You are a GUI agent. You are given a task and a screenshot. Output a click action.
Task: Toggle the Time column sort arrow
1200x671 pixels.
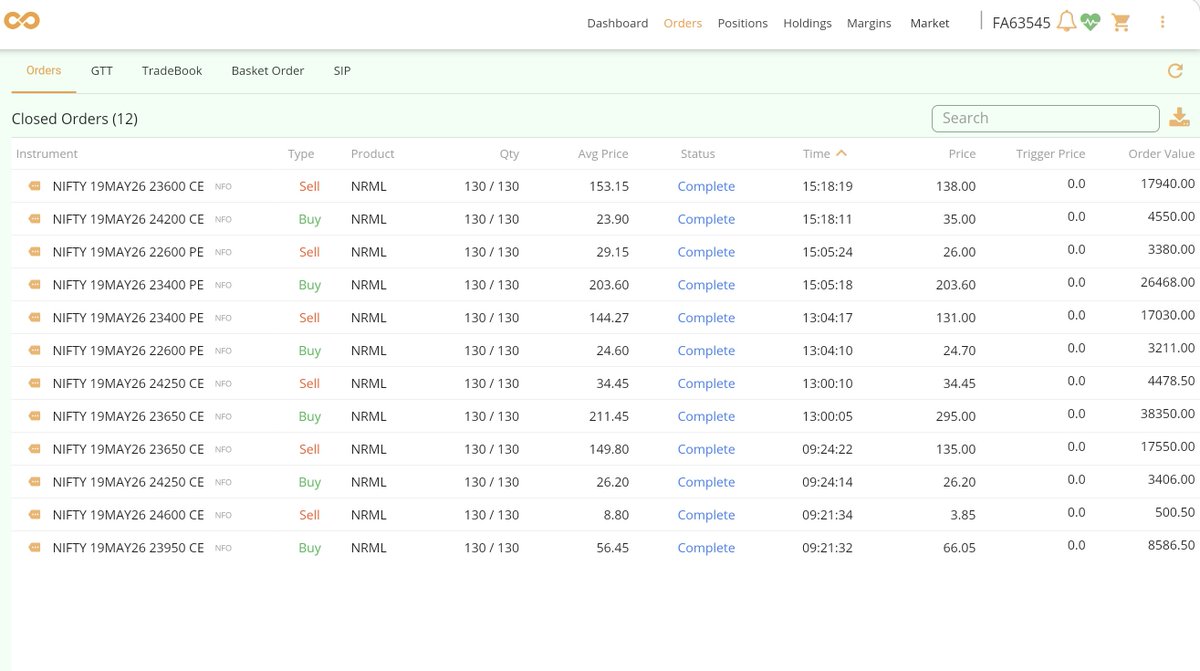841,154
